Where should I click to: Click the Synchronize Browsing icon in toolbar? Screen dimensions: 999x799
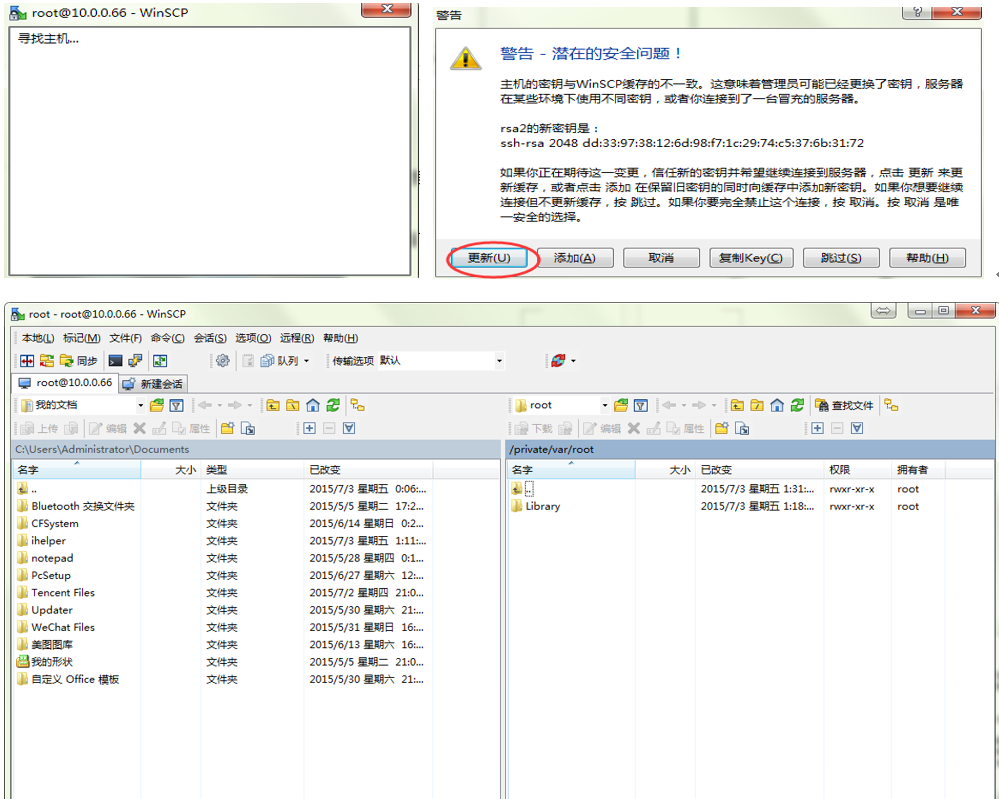coord(47,361)
